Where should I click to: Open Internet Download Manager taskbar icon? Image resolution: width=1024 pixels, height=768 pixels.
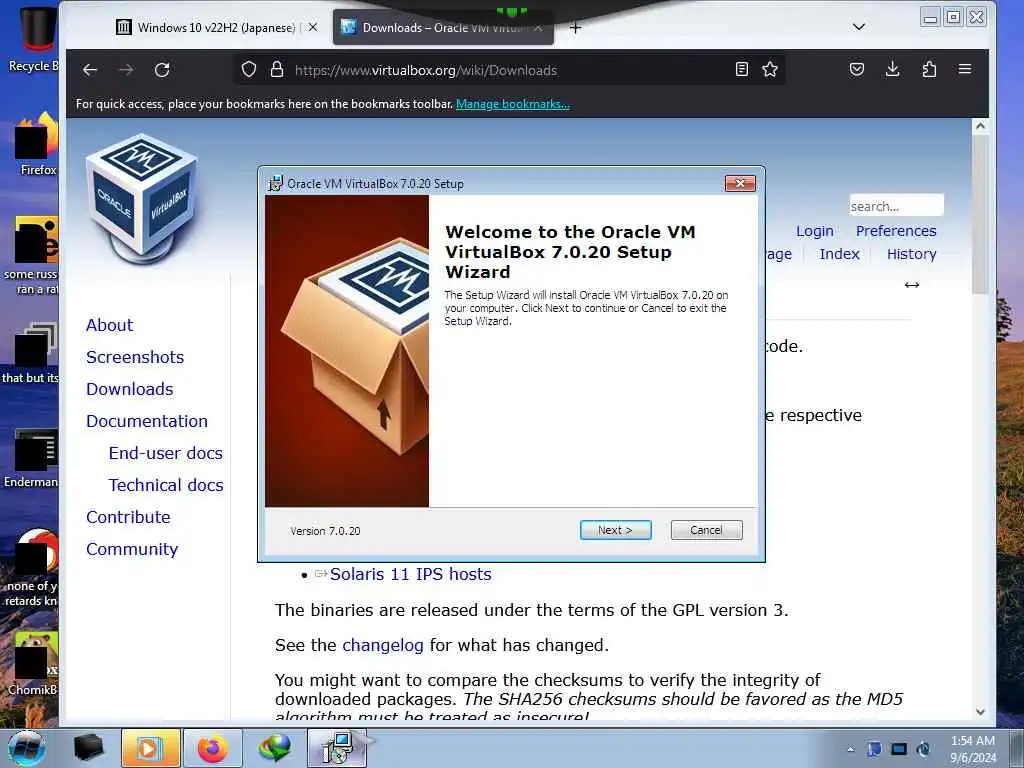[274, 748]
